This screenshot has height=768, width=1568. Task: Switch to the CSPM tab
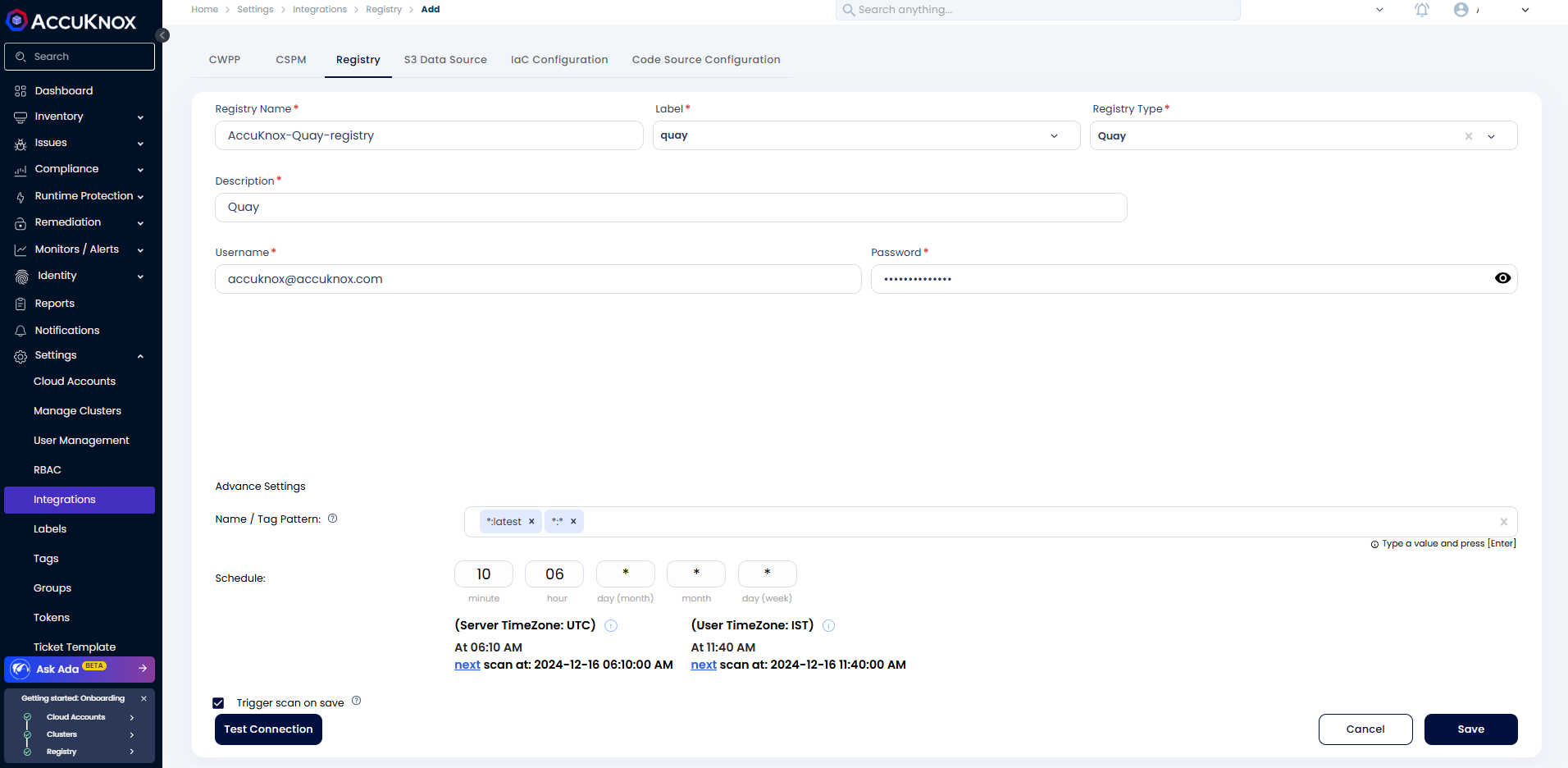[291, 60]
